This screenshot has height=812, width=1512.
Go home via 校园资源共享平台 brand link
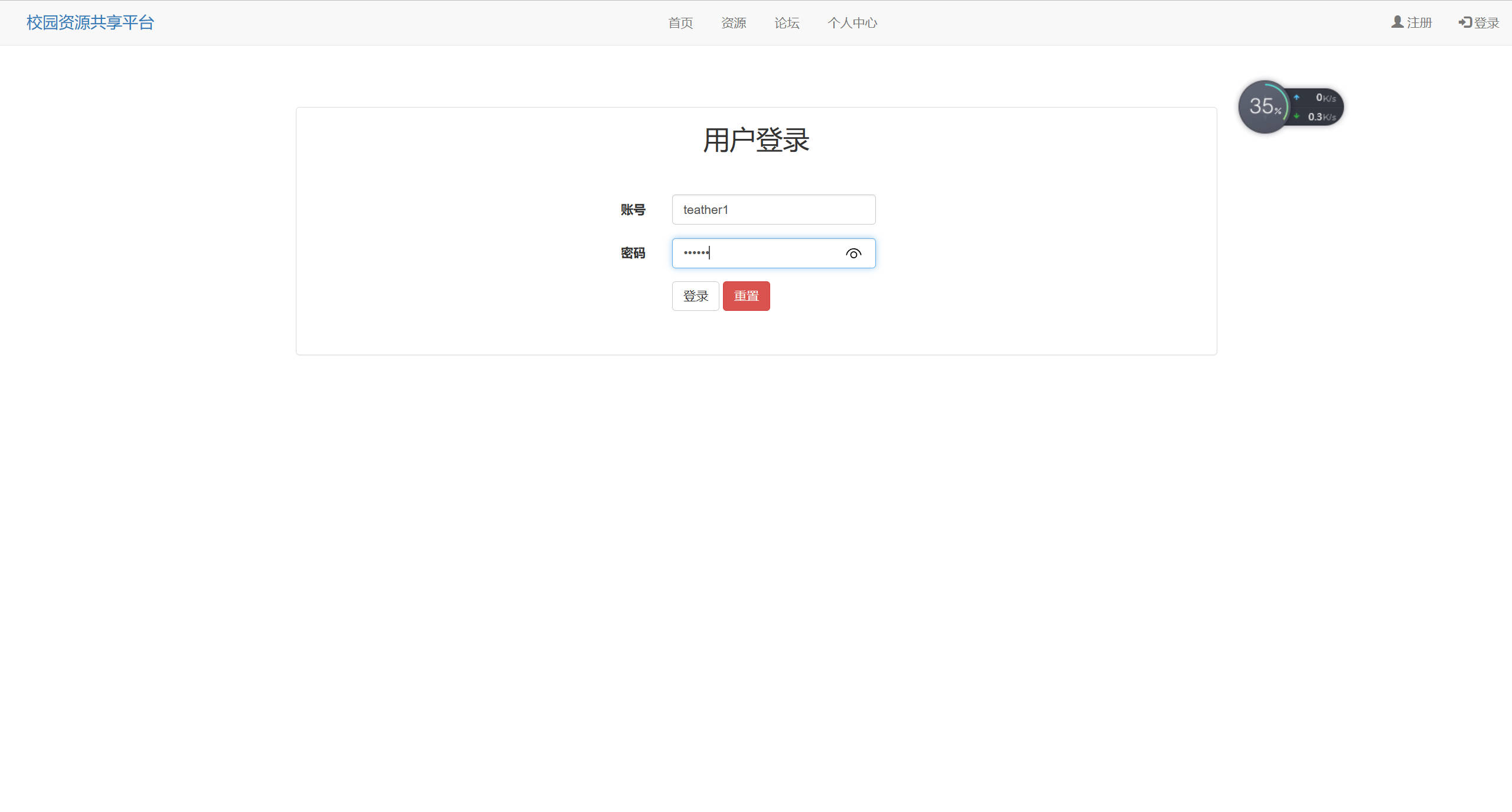pyautogui.click(x=89, y=22)
